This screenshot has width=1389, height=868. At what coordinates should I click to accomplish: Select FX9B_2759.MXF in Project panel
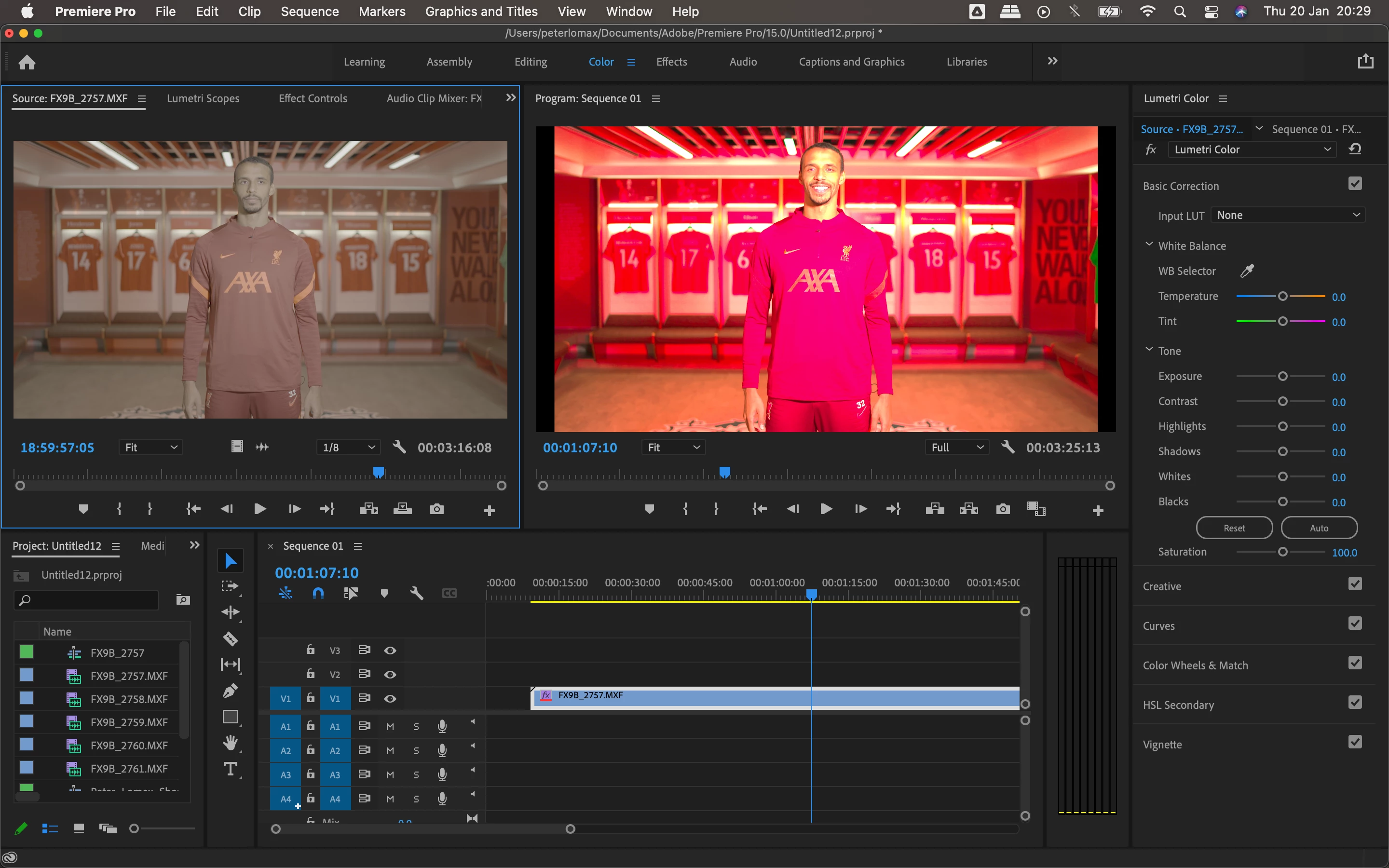tap(129, 722)
